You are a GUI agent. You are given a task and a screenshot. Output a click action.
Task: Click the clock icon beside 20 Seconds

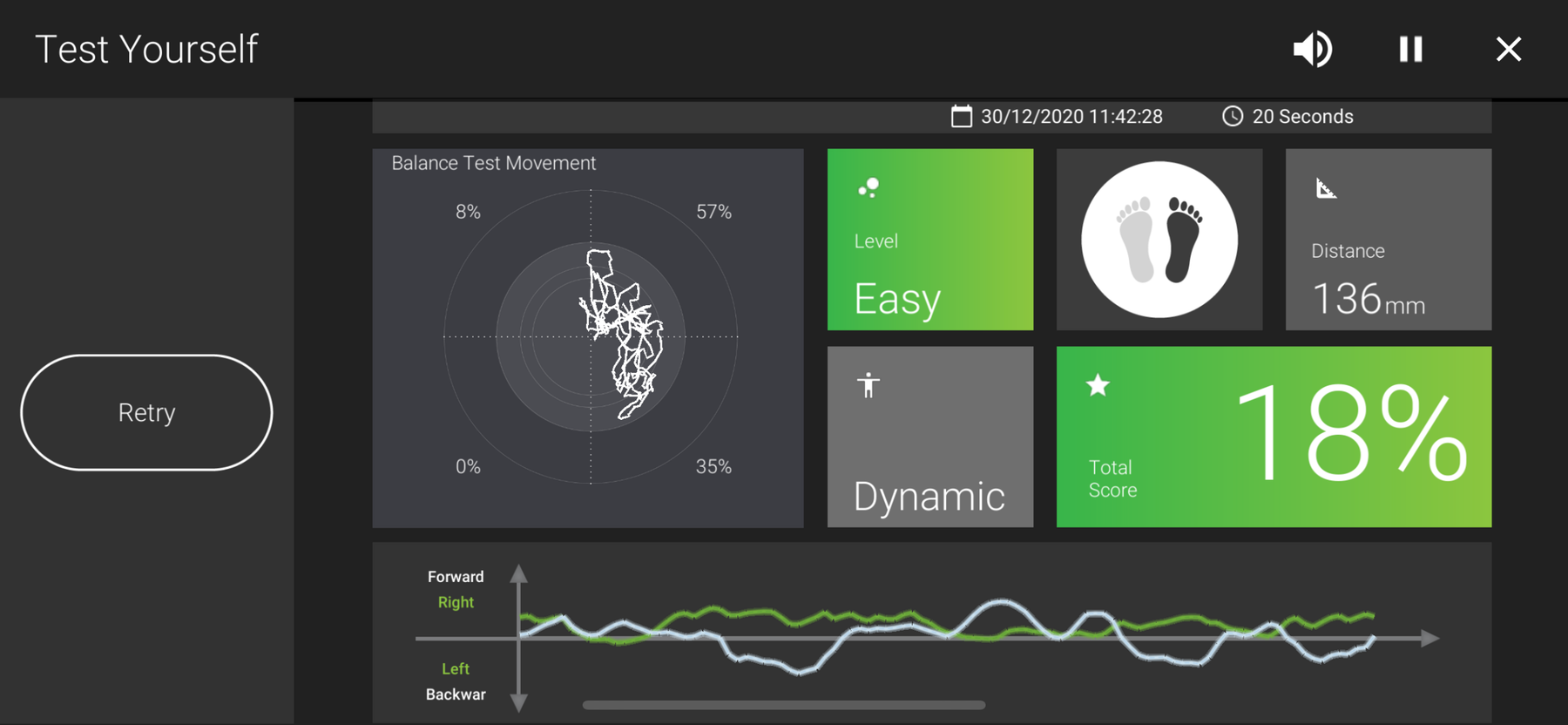tap(1232, 117)
